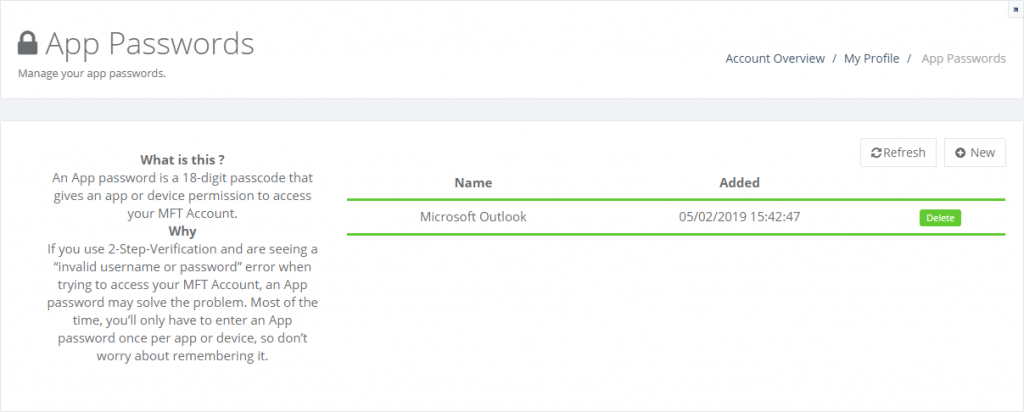Delete the Microsoft Outlook app password

tap(940, 218)
